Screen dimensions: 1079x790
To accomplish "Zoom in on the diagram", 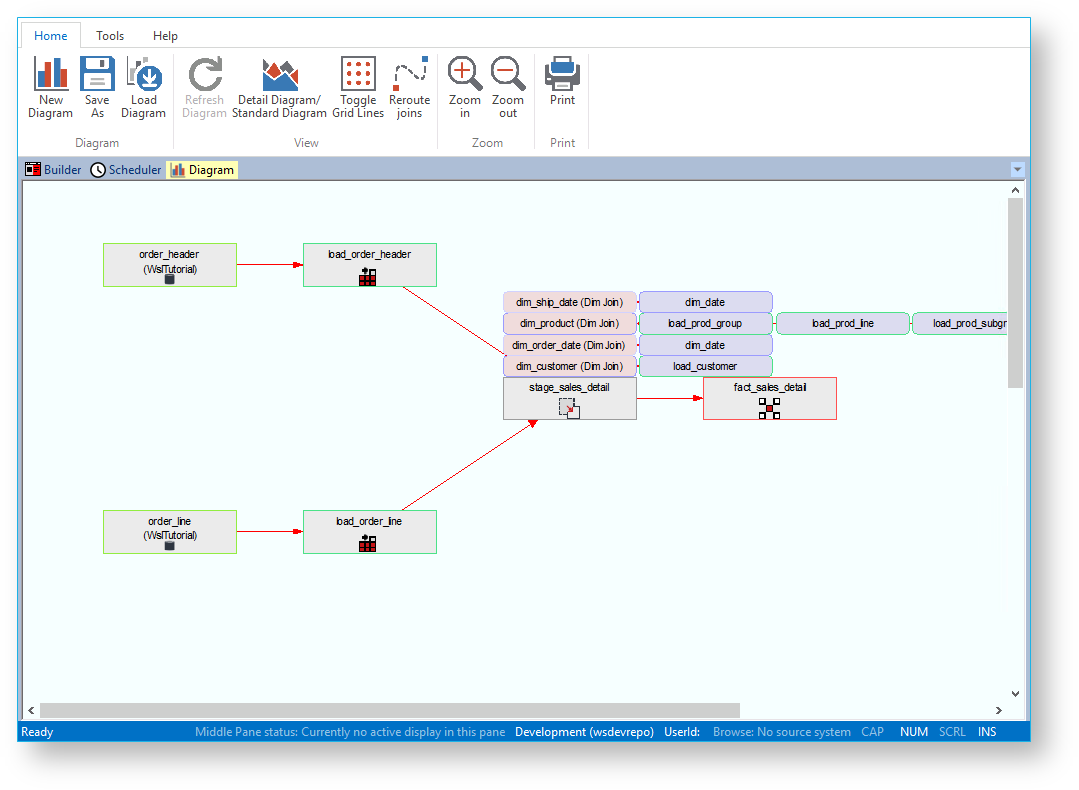I will pos(464,87).
